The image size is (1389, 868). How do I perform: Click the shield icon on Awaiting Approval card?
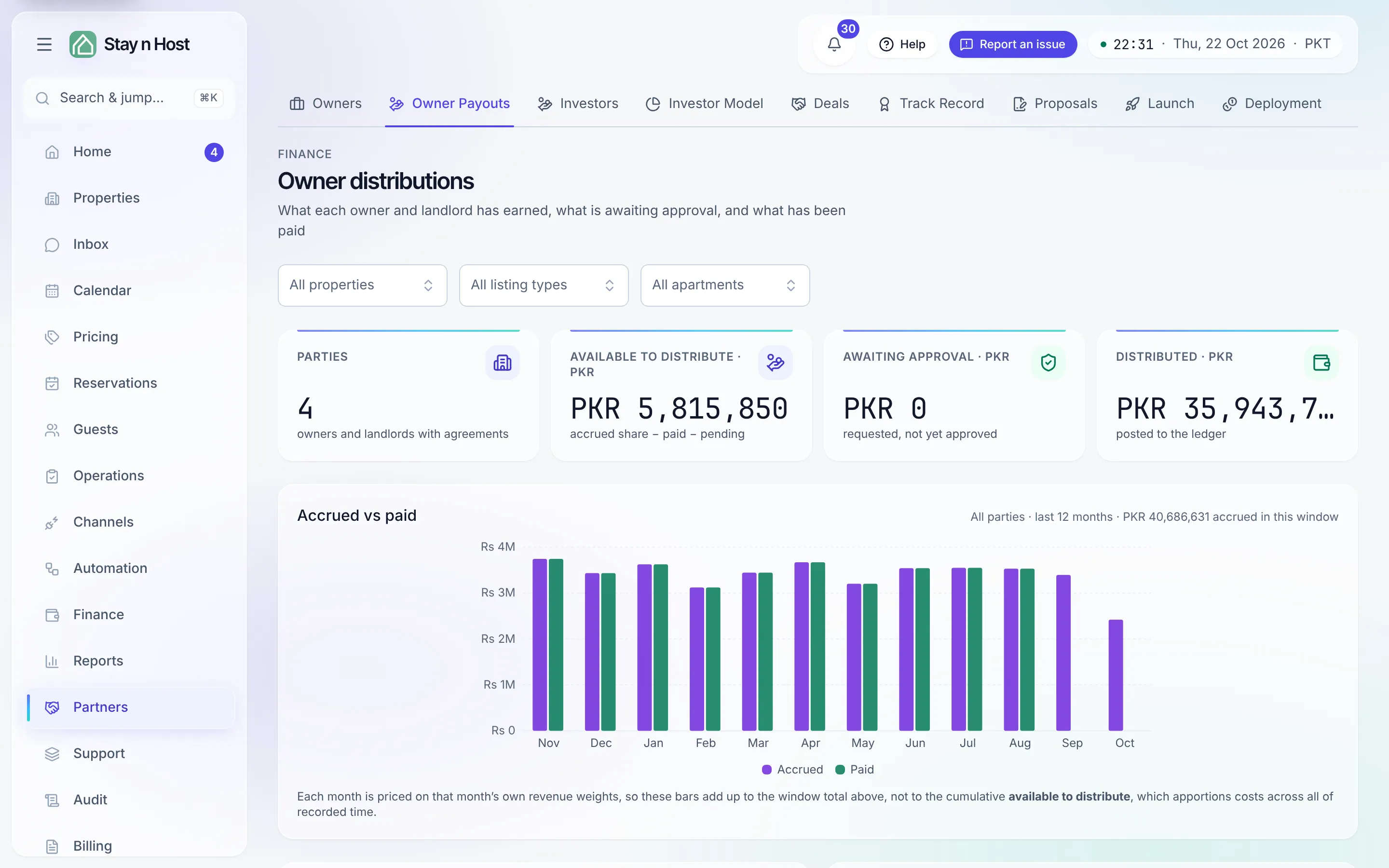(1048, 363)
